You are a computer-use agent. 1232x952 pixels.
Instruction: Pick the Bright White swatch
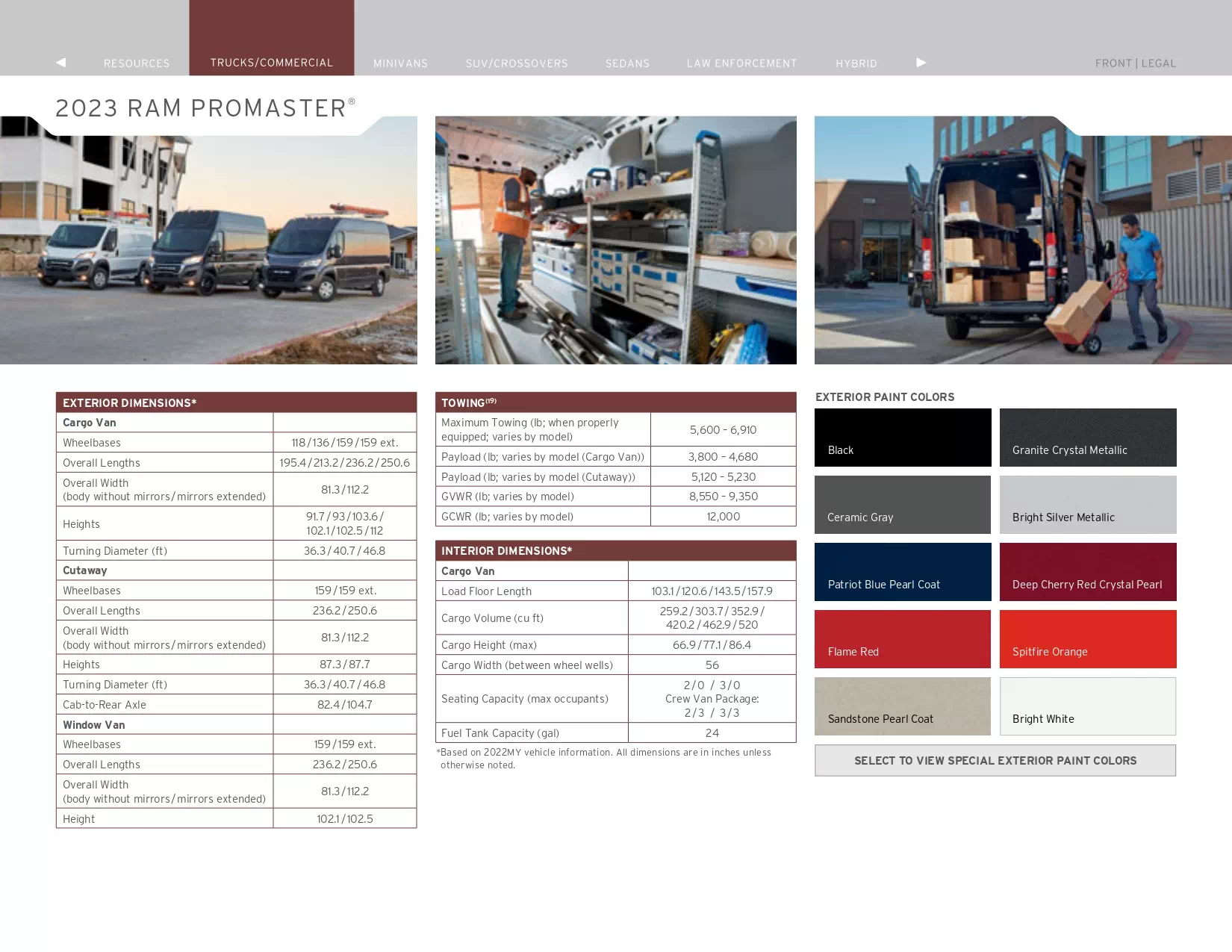click(1088, 706)
